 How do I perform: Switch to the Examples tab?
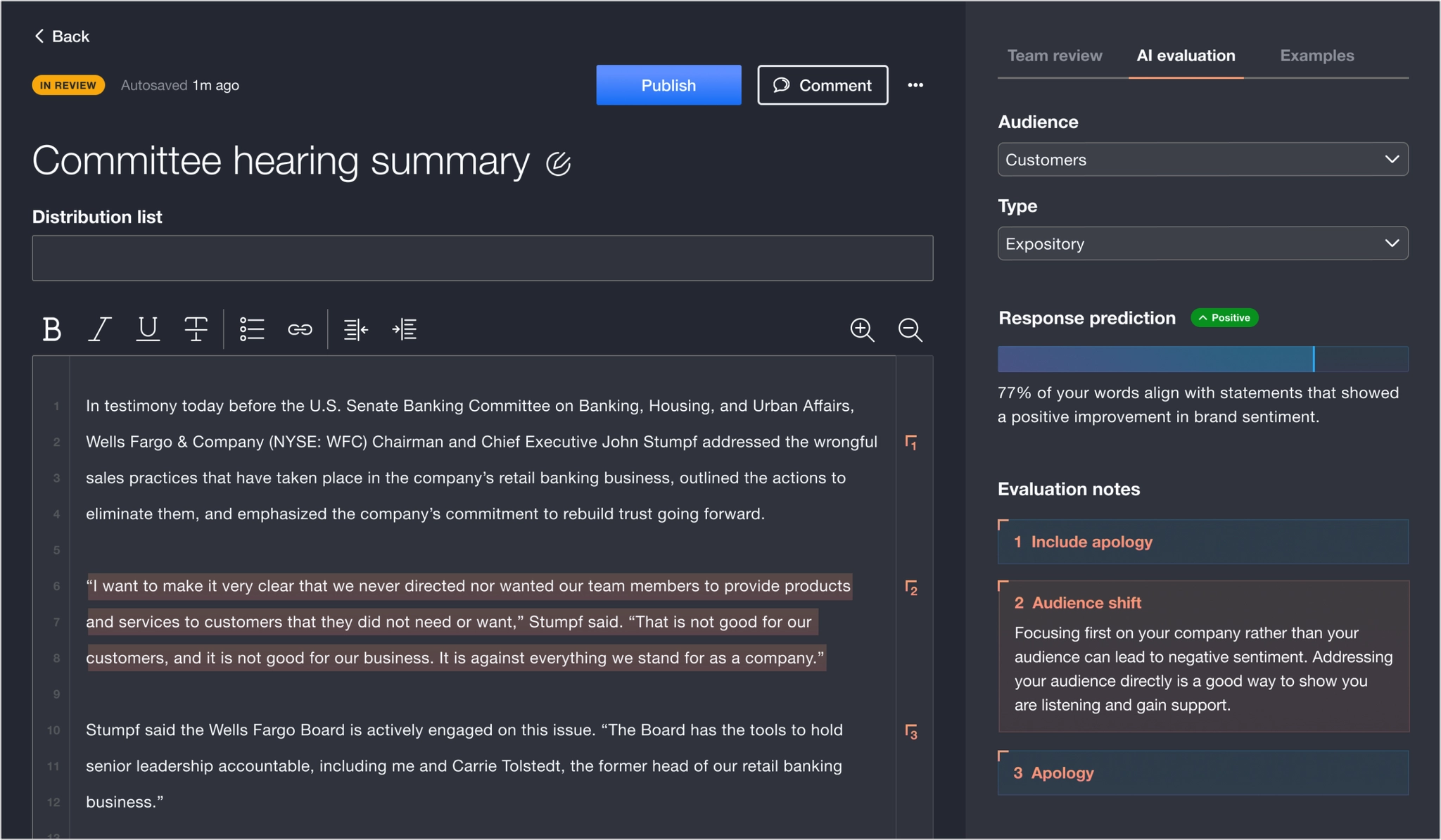point(1316,56)
